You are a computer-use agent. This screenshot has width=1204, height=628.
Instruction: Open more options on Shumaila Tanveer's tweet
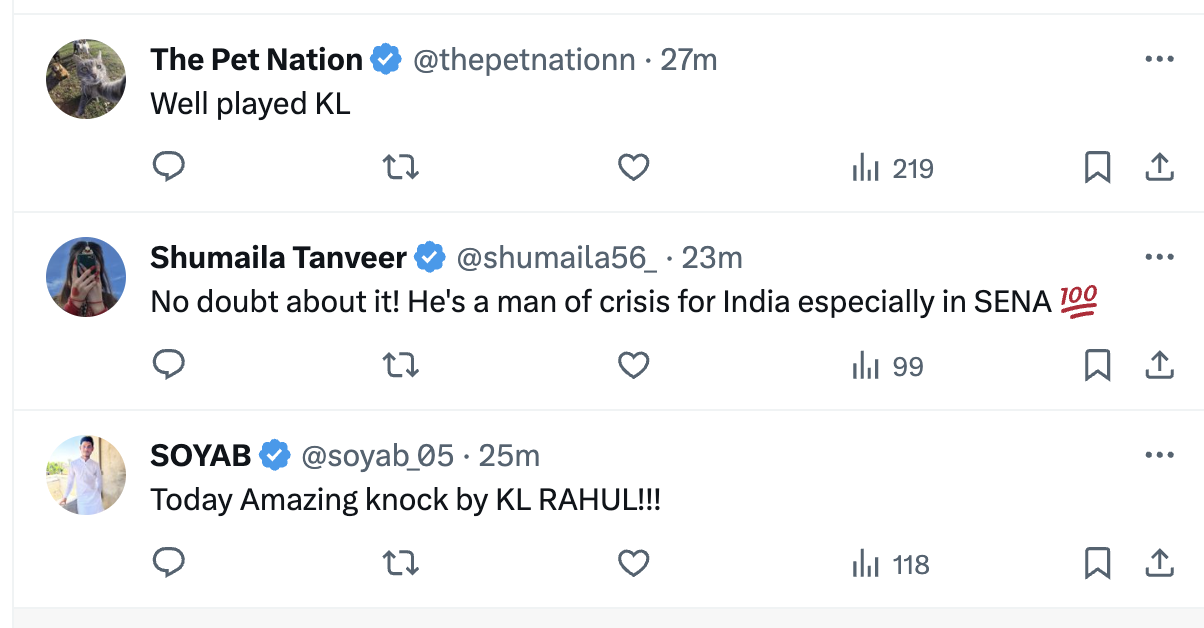click(x=1158, y=258)
